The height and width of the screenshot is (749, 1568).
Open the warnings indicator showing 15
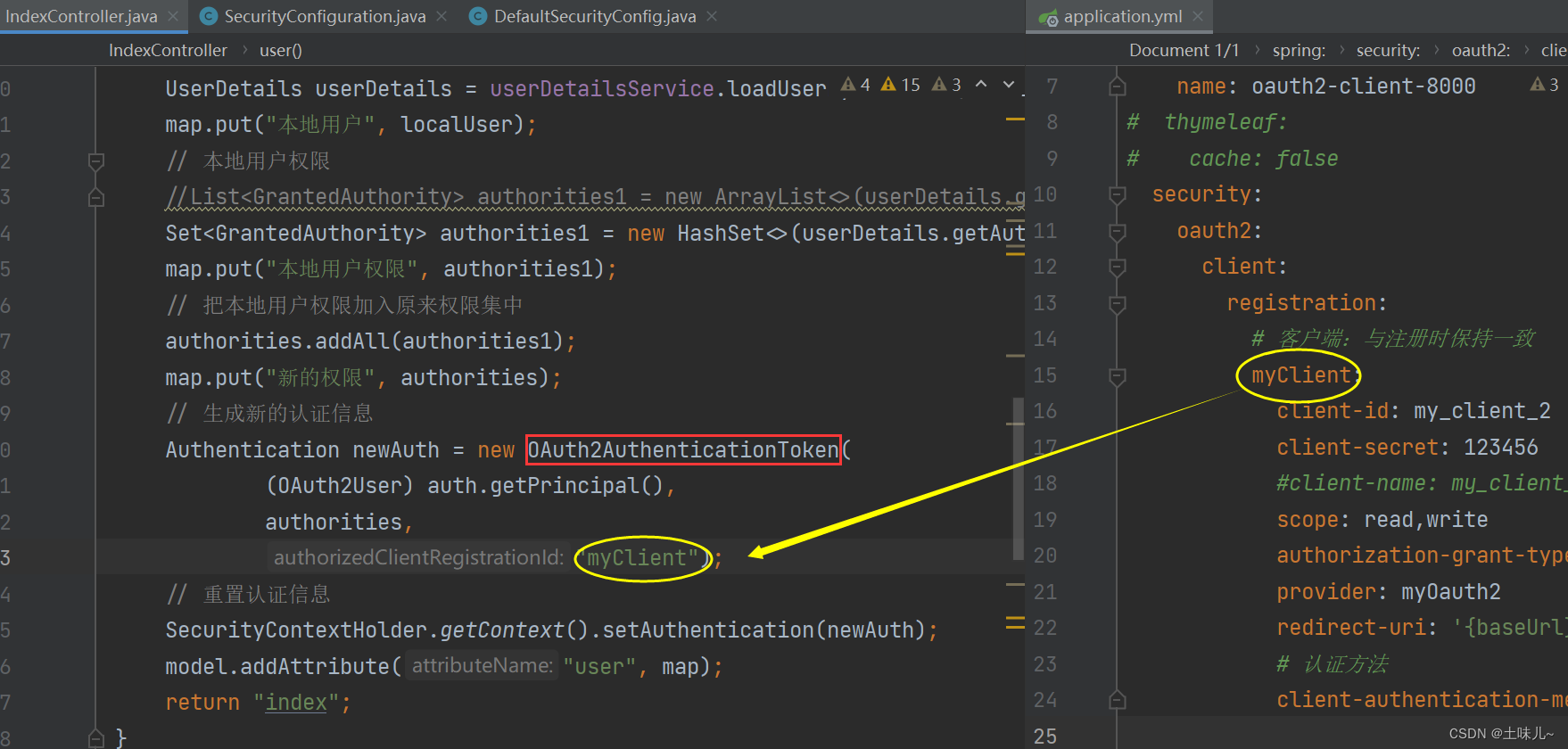pos(900,85)
